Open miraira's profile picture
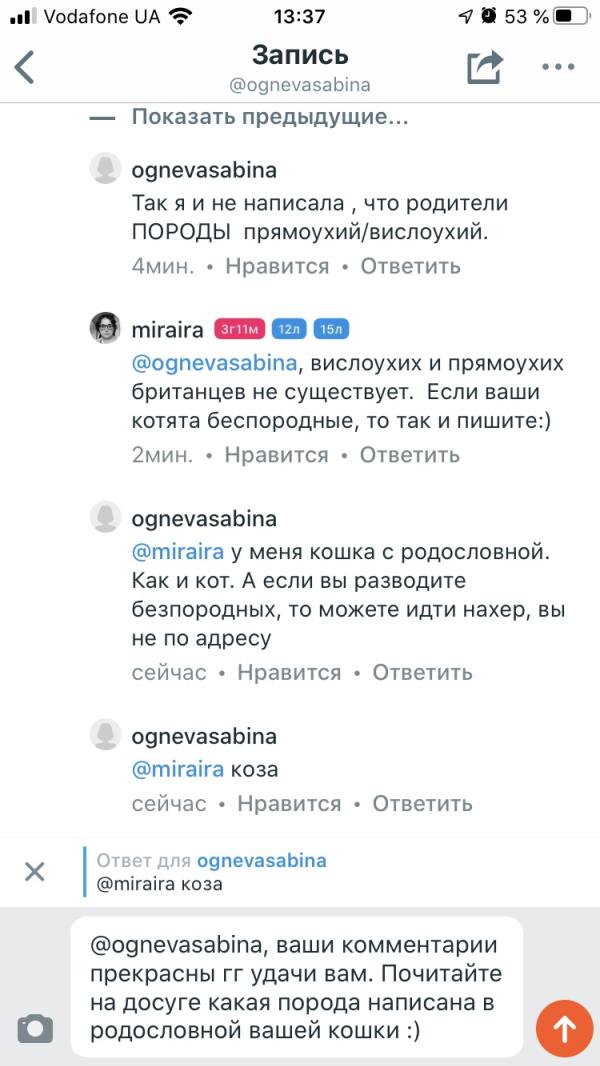The image size is (600, 1066). 106,328
